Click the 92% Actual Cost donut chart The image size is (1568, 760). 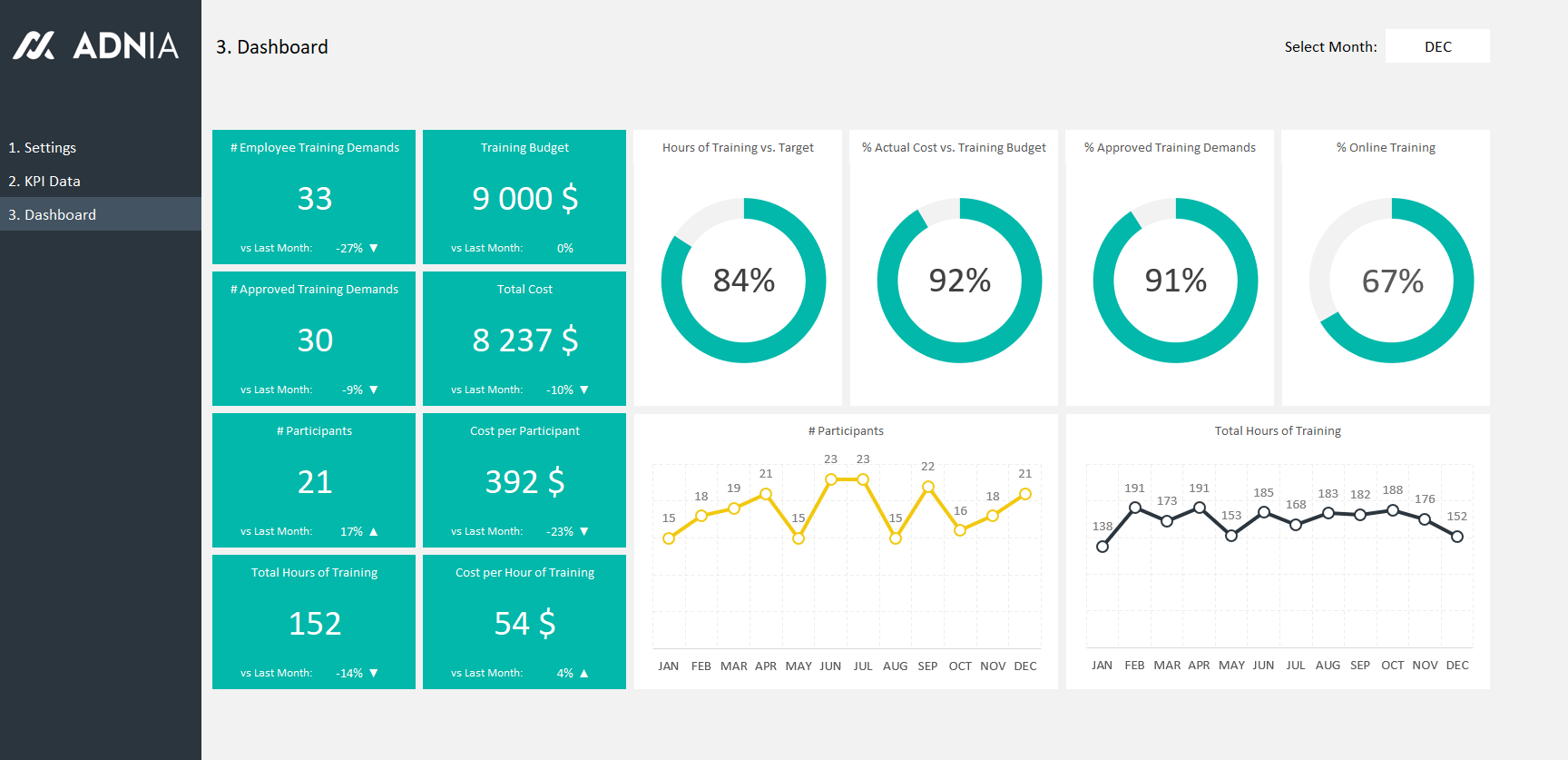coord(959,281)
